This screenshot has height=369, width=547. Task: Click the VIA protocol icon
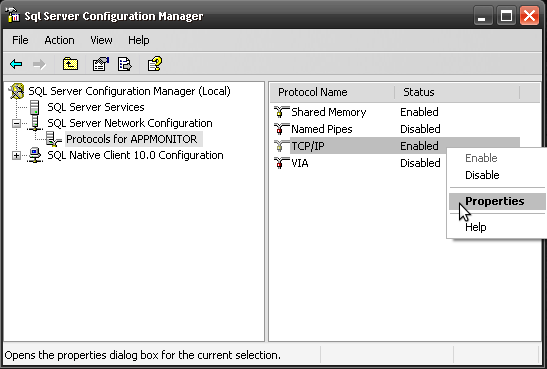click(281, 163)
